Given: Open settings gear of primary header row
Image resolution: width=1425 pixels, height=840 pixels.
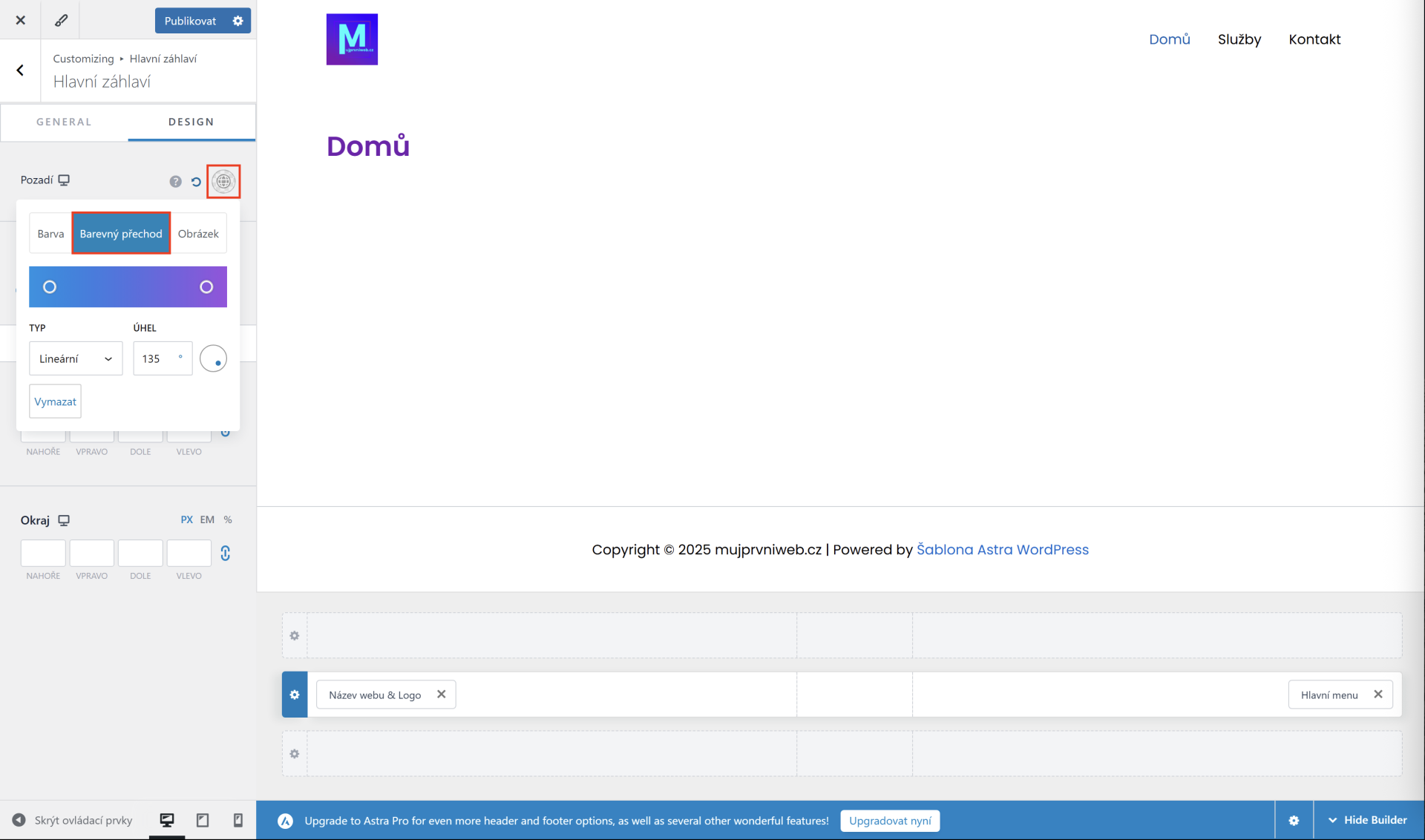Looking at the screenshot, I should click(295, 695).
